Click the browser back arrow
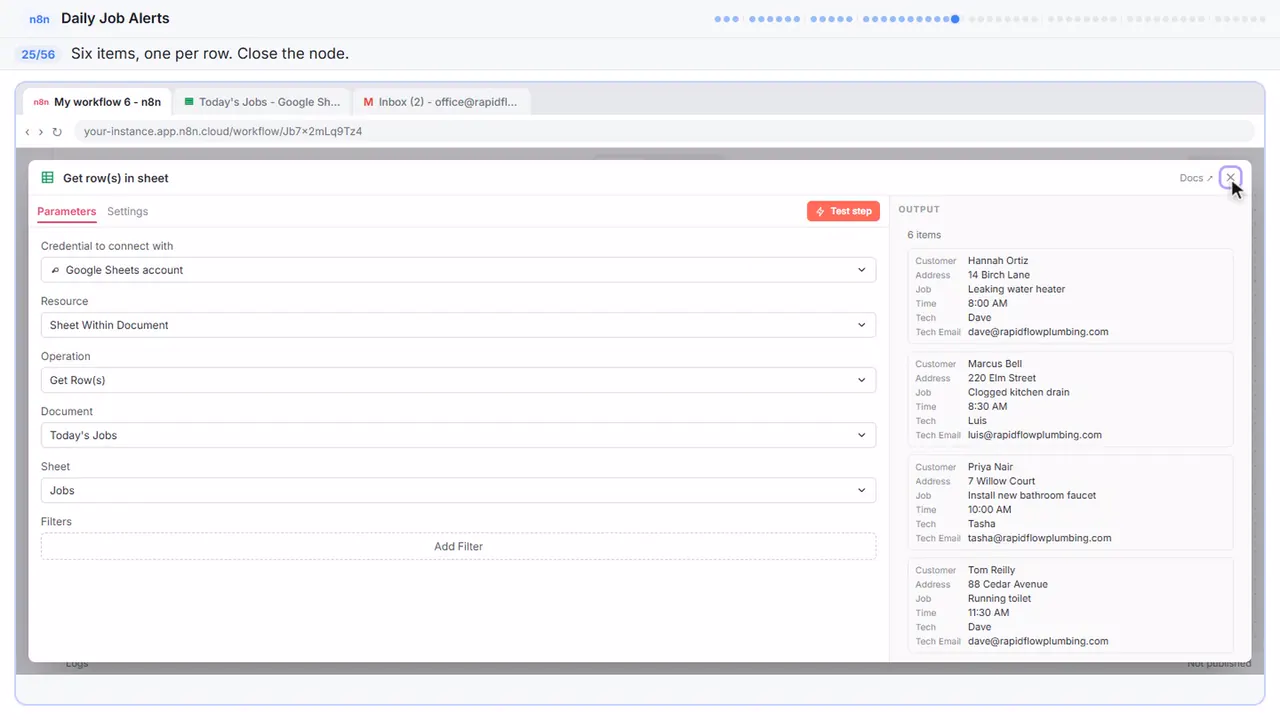The width and height of the screenshot is (1280, 720). [28, 131]
